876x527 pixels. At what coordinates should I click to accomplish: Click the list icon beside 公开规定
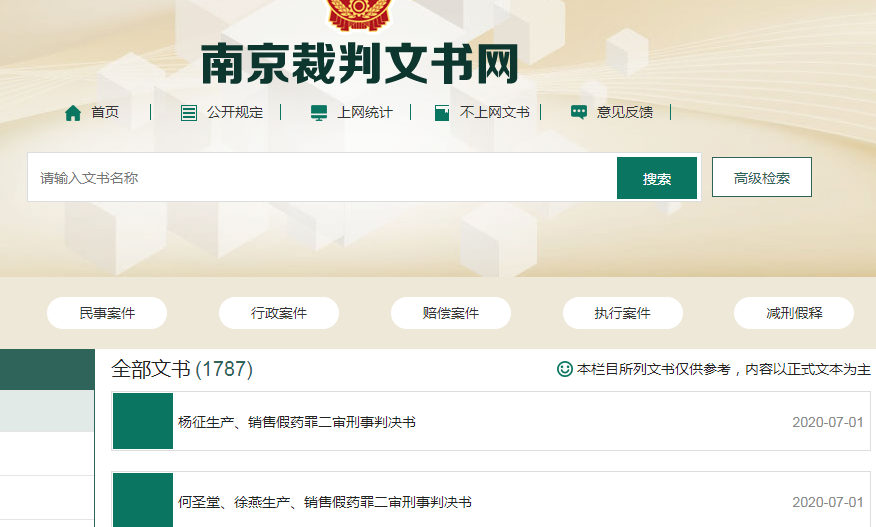(x=189, y=113)
